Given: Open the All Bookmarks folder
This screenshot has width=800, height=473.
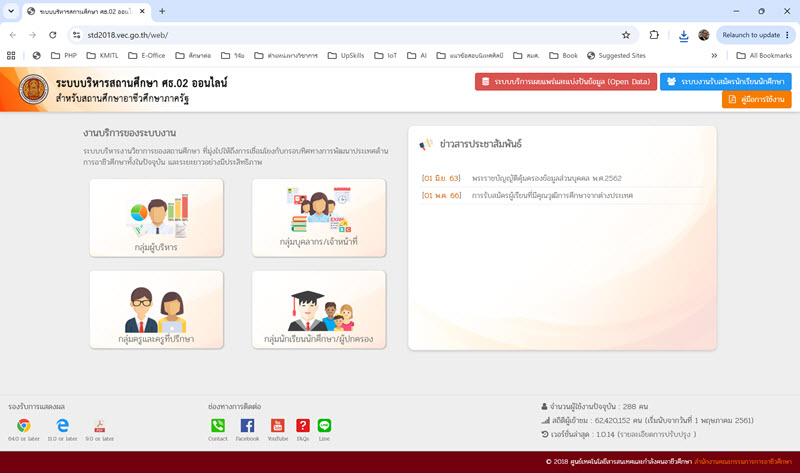Looking at the screenshot, I should (764, 55).
